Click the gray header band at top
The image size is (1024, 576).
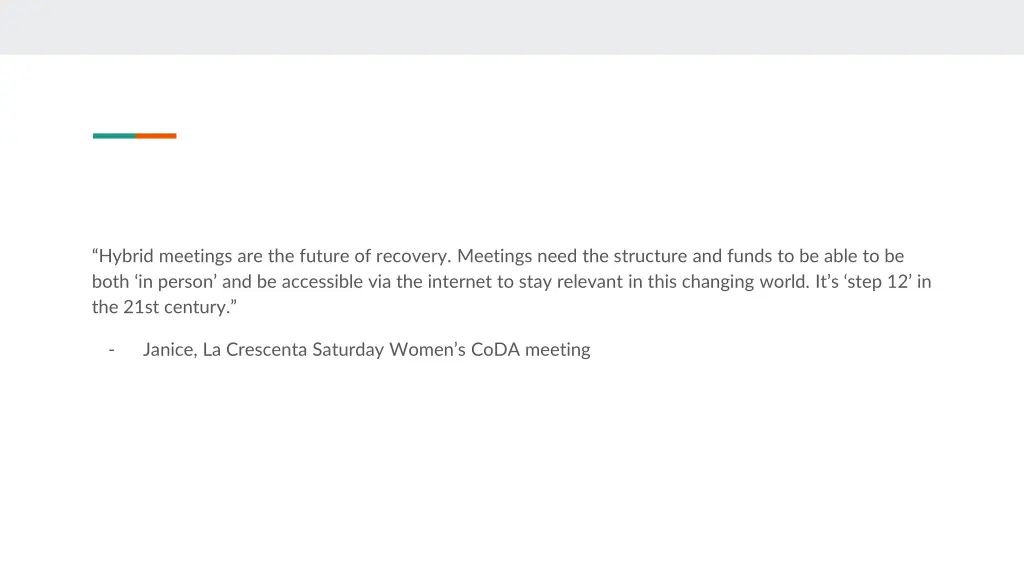[x=512, y=27]
